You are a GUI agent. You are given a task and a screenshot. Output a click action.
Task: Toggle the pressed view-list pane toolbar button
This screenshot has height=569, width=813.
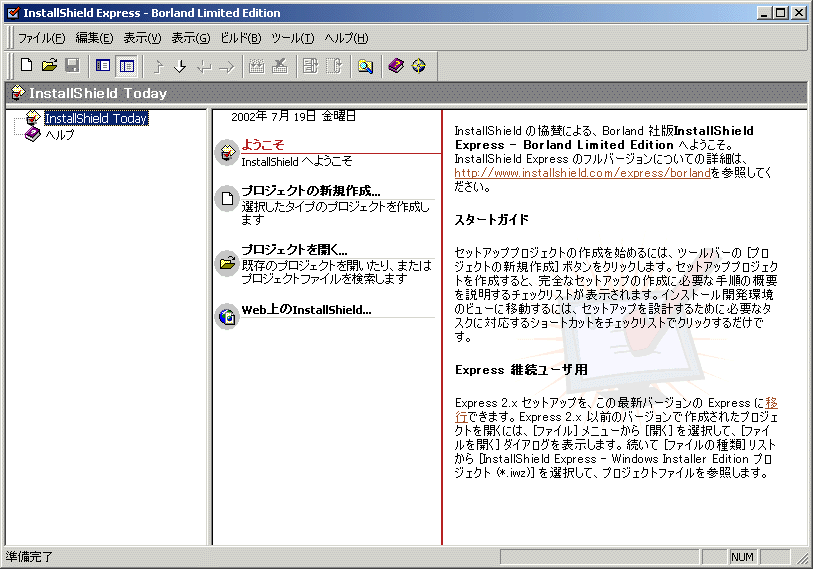[x=127, y=66]
